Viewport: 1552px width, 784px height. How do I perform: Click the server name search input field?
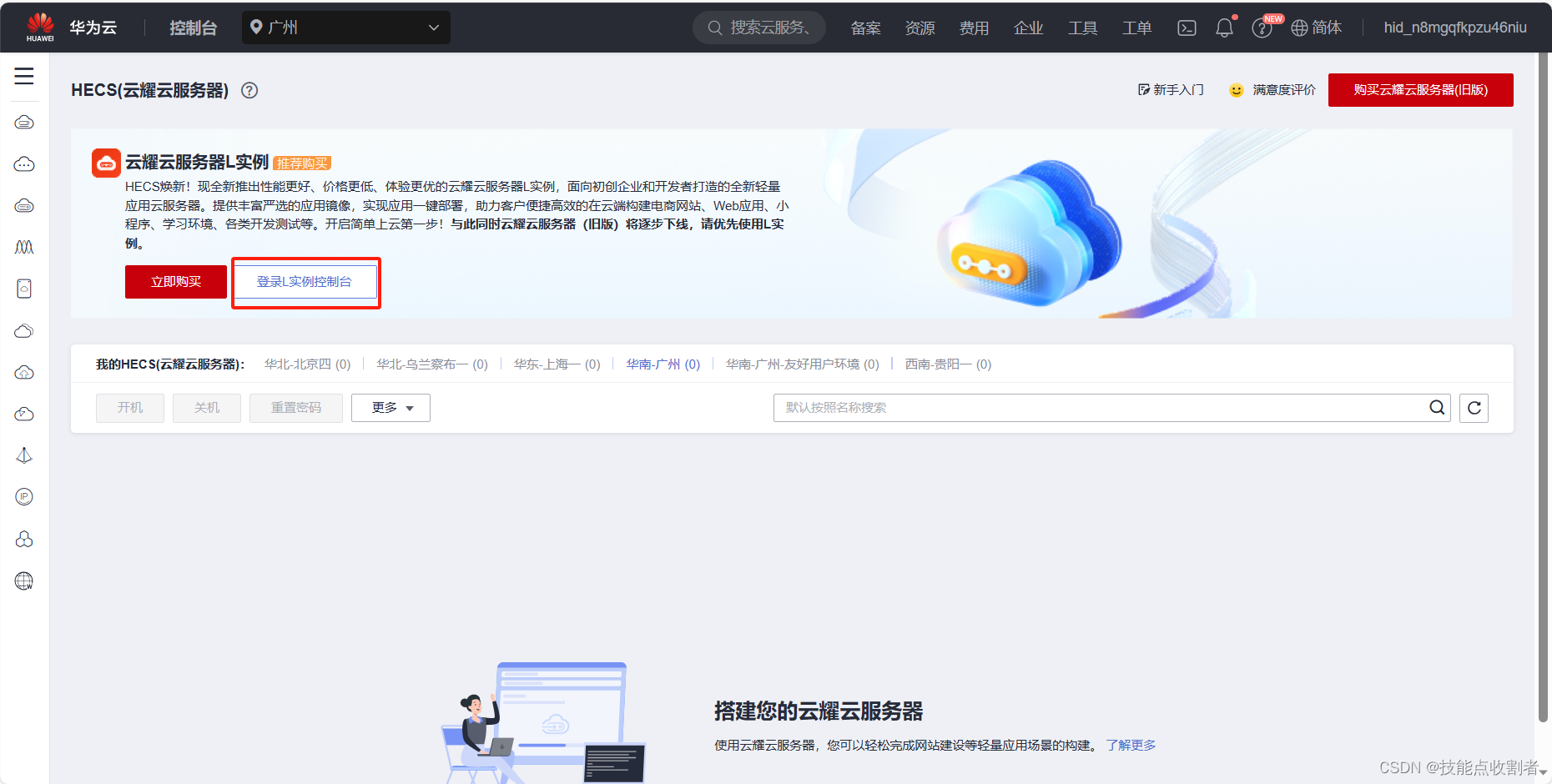[1085, 408]
